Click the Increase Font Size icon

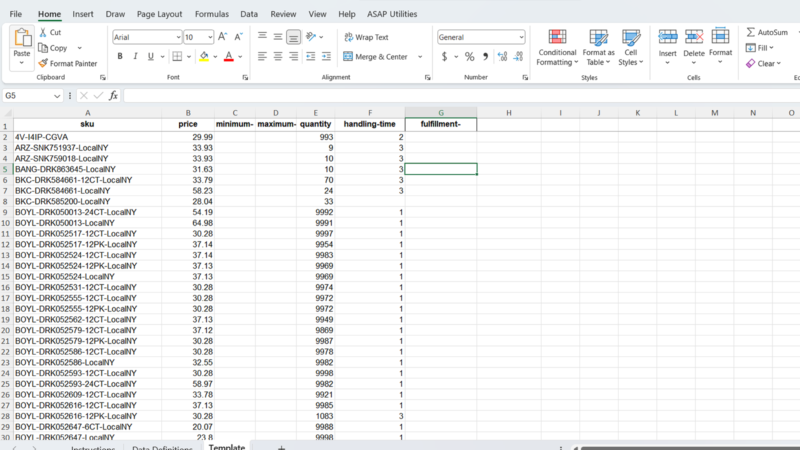coord(223,37)
